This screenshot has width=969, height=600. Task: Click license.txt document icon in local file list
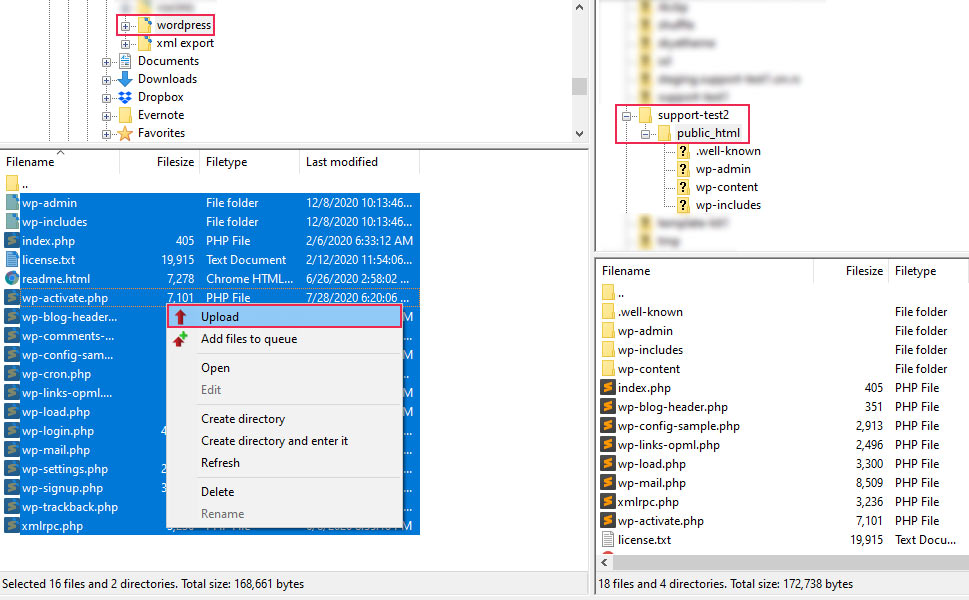(x=12, y=260)
